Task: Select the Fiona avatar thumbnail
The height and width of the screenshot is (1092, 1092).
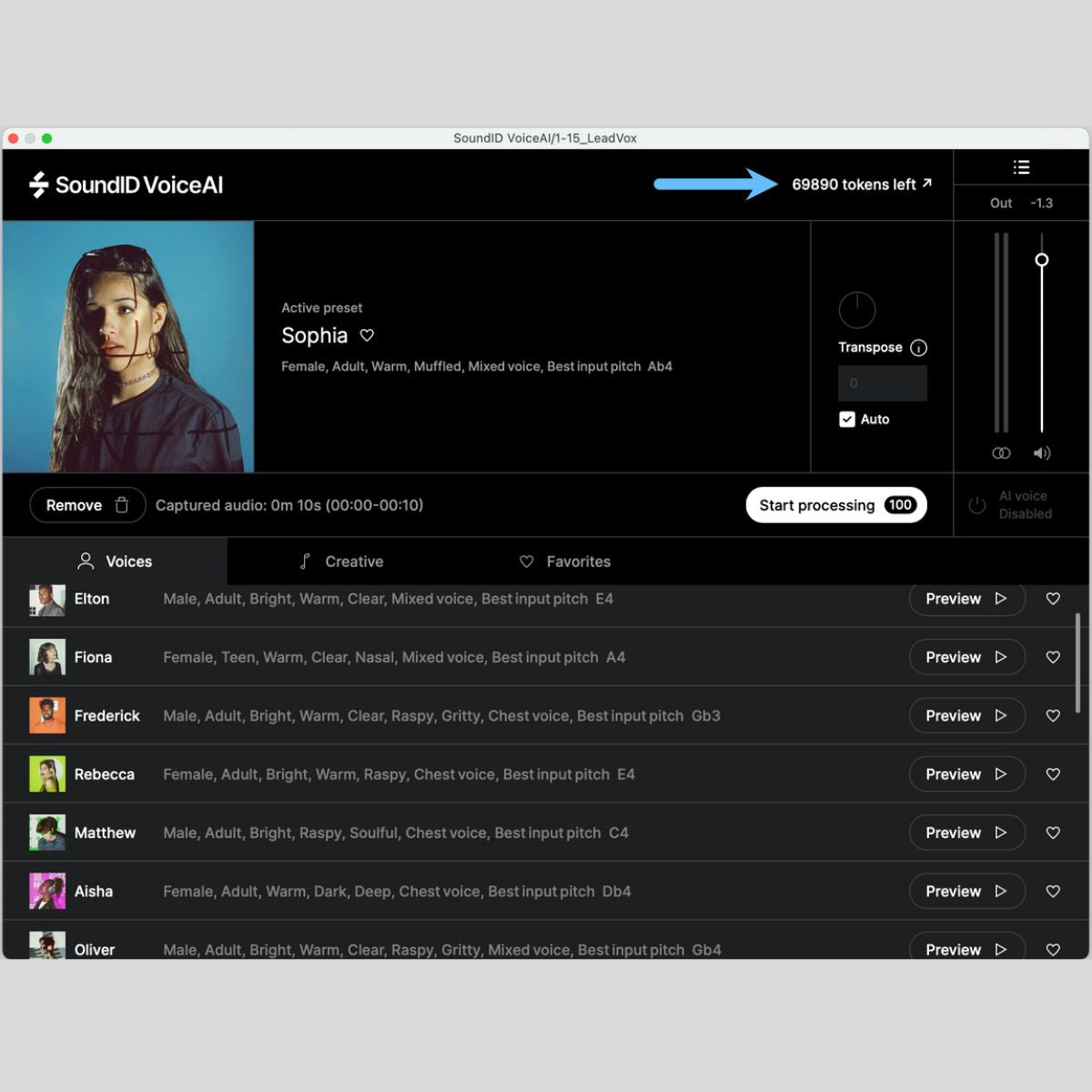Action: tap(47, 657)
